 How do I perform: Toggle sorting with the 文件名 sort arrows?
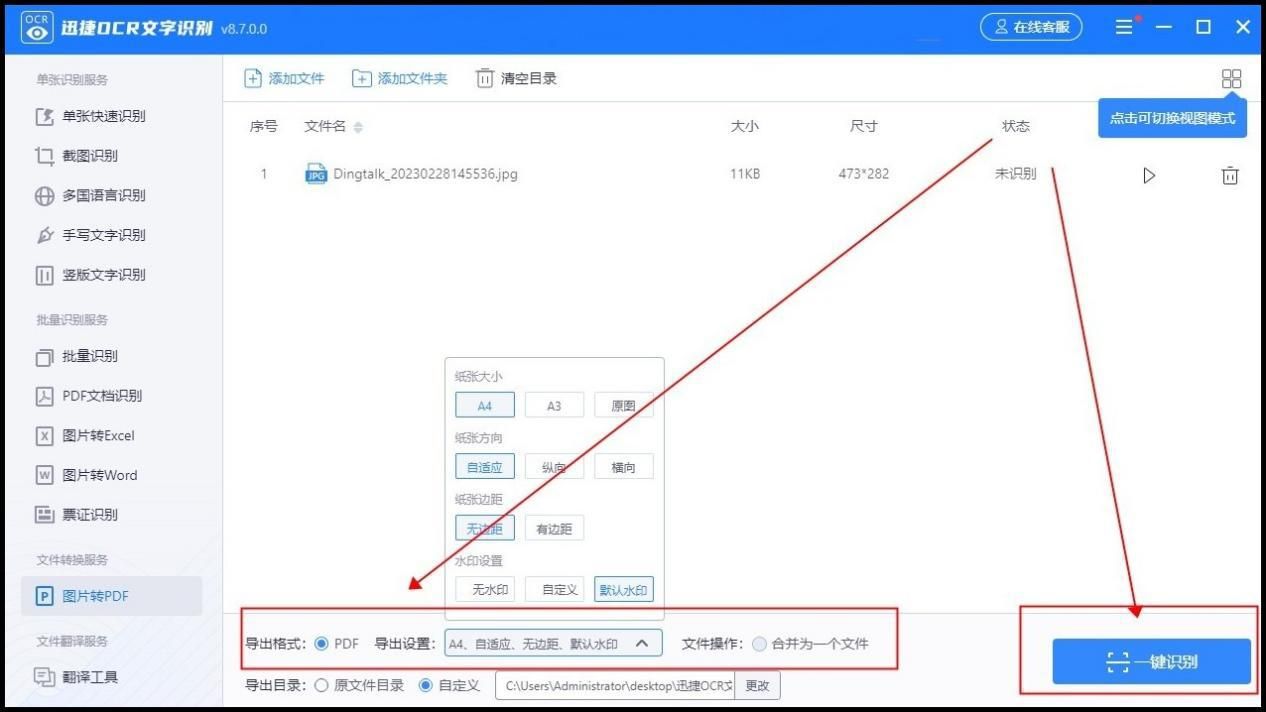pos(356,127)
